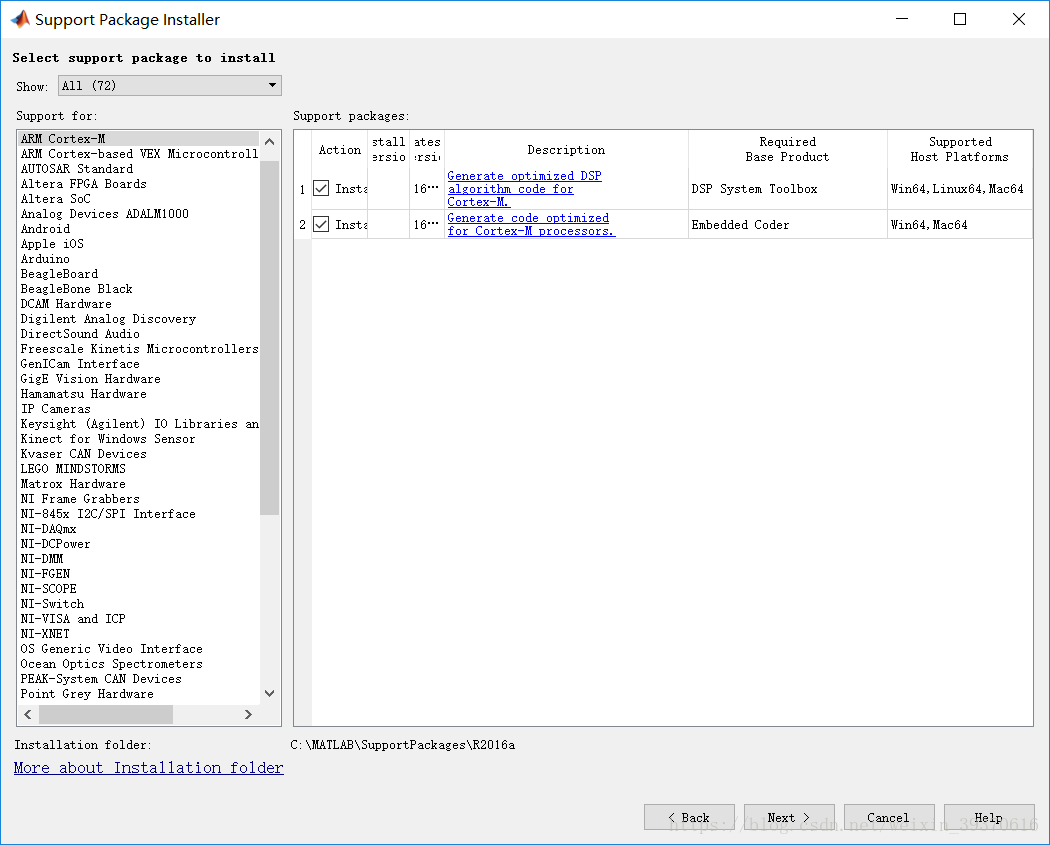1050x845 pixels.
Task: Click the Next button
Action: coord(789,818)
